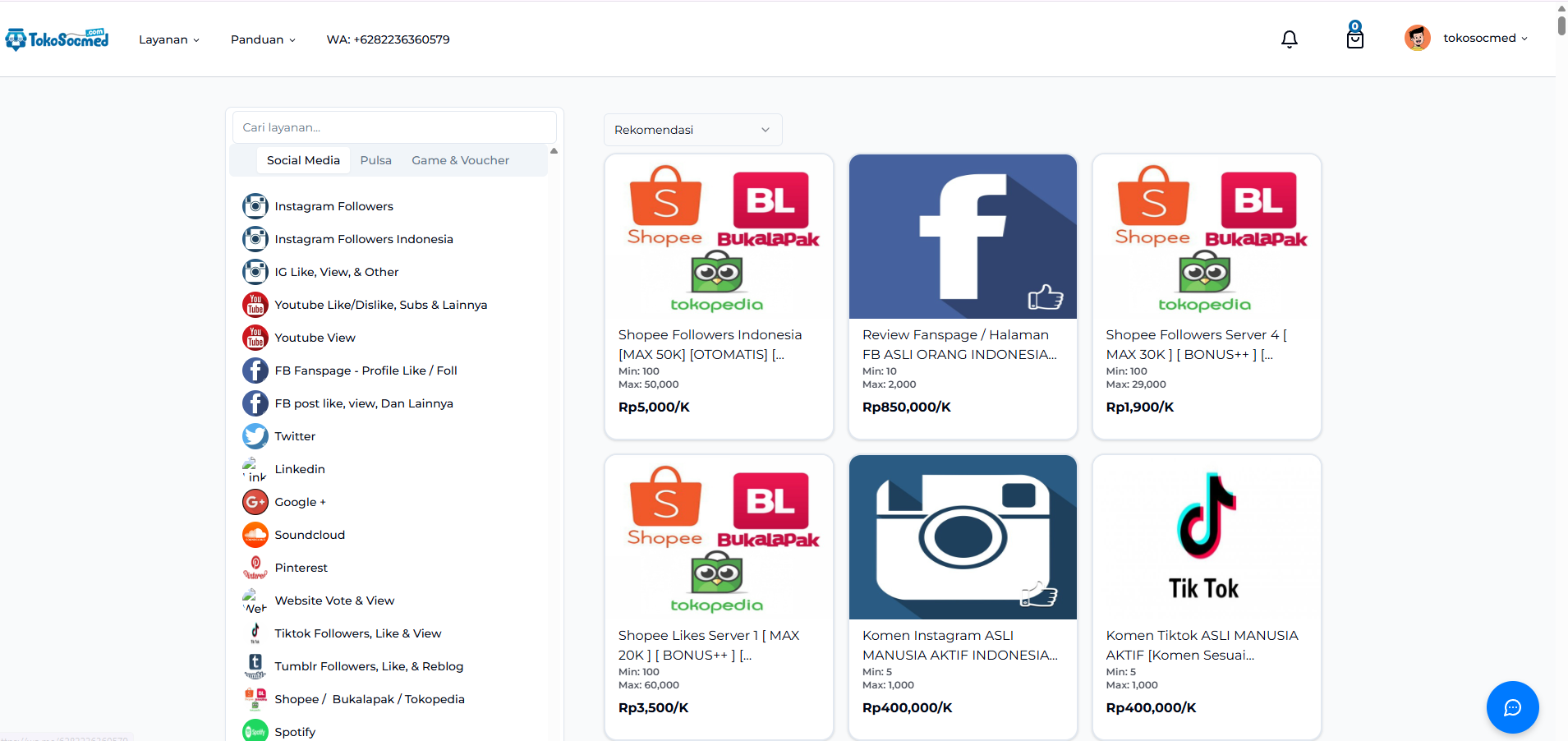This screenshot has height=741, width=1568.
Task: Open the shopping cart icon
Action: [1354, 37]
